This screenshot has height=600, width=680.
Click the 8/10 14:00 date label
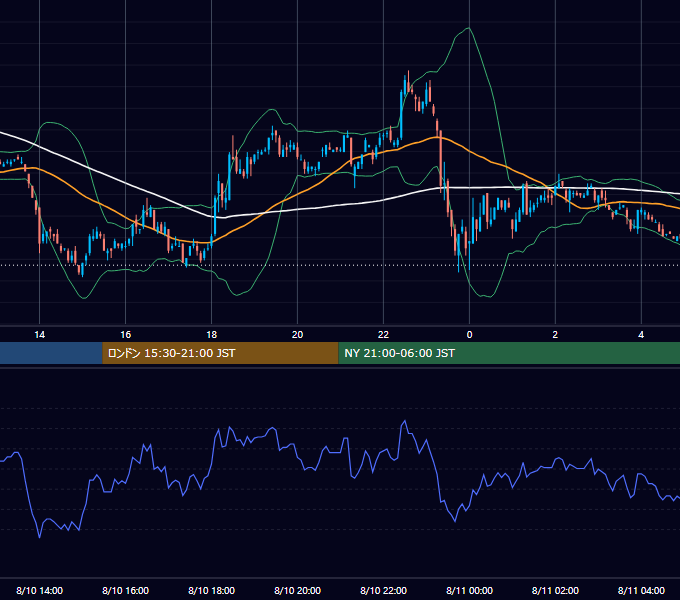39,590
